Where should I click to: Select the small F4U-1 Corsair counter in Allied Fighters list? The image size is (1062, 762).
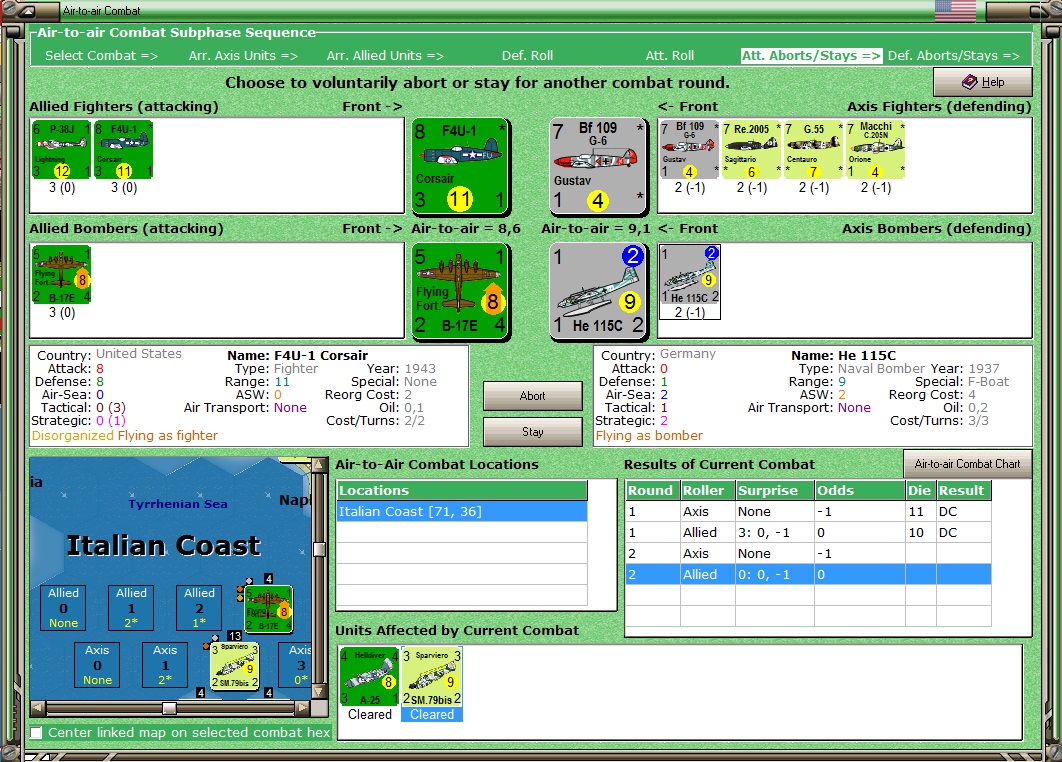click(123, 150)
